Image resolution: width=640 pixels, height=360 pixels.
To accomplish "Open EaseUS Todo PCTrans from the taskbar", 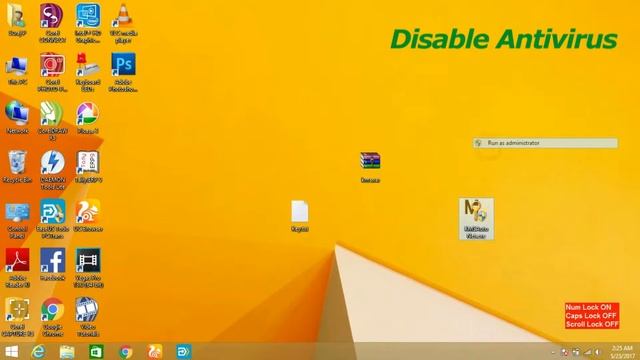I will (x=184, y=351).
